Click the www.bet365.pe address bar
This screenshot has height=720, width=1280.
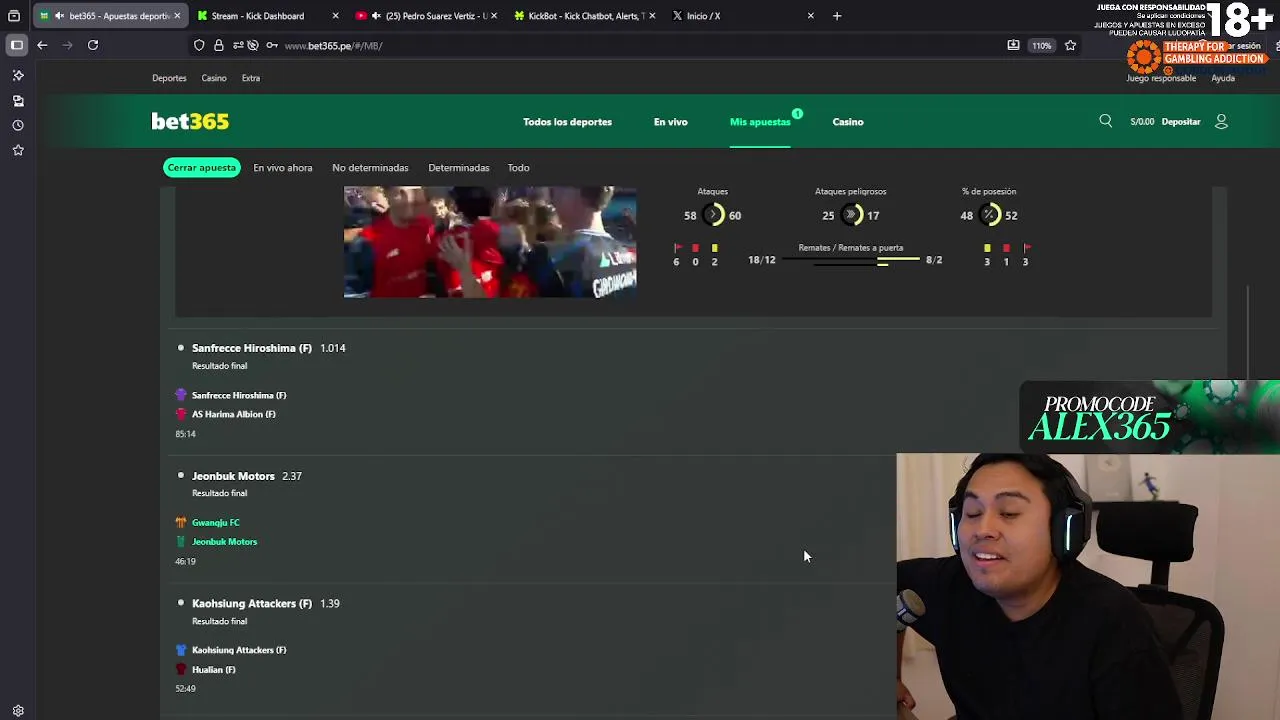[333, 45]
